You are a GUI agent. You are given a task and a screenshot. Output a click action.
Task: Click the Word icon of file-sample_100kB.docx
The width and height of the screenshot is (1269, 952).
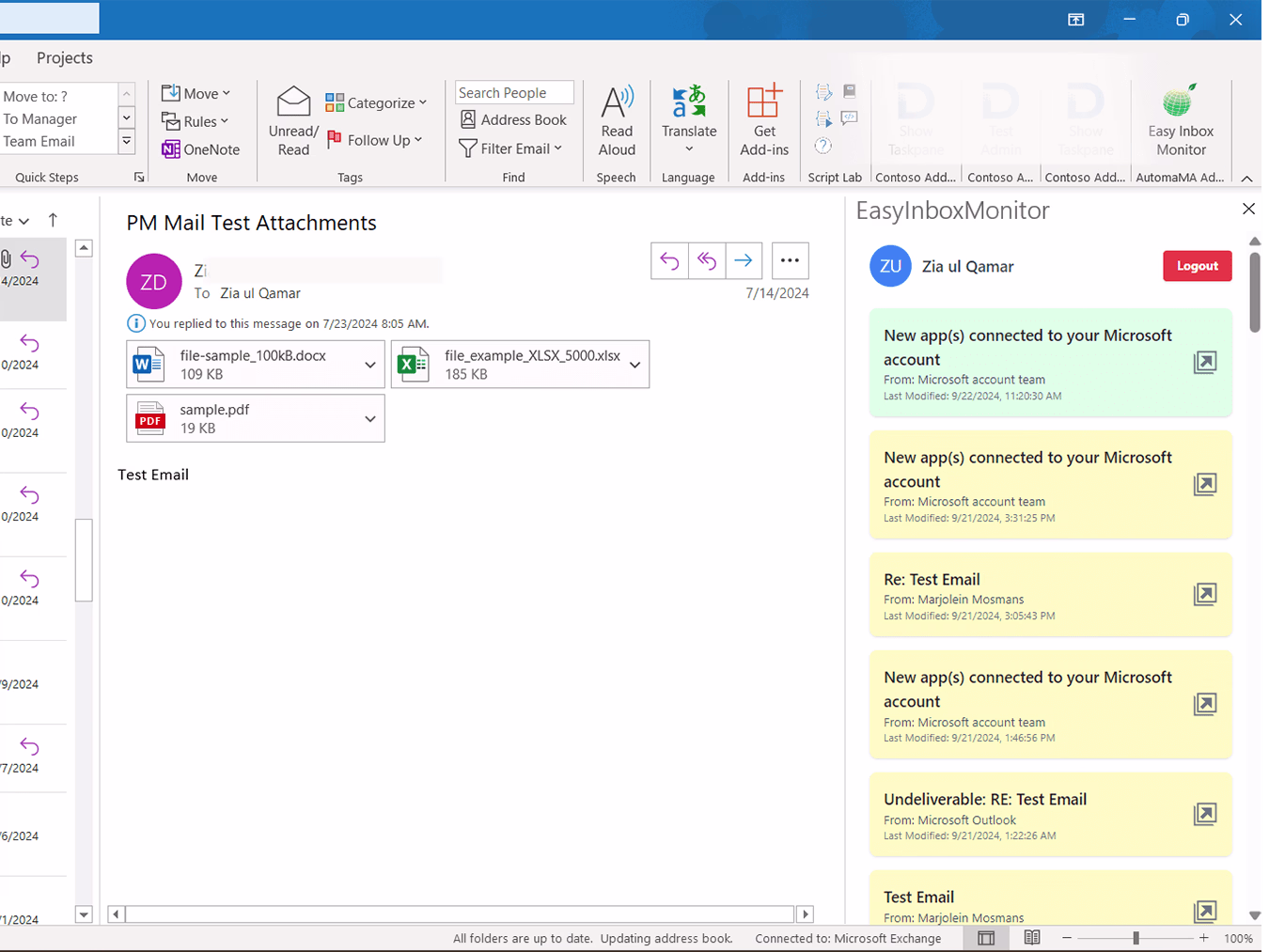point(149,364)
